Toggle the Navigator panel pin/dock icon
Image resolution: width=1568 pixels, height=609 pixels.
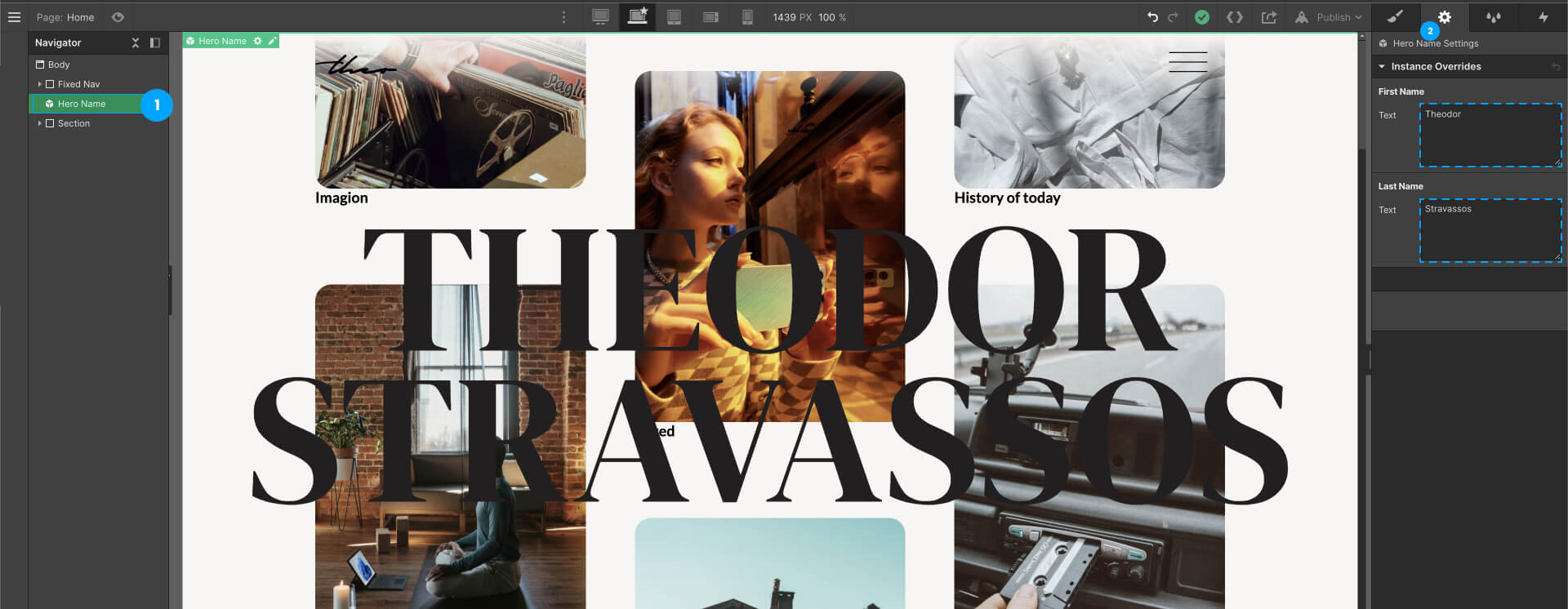pos(155,42)
